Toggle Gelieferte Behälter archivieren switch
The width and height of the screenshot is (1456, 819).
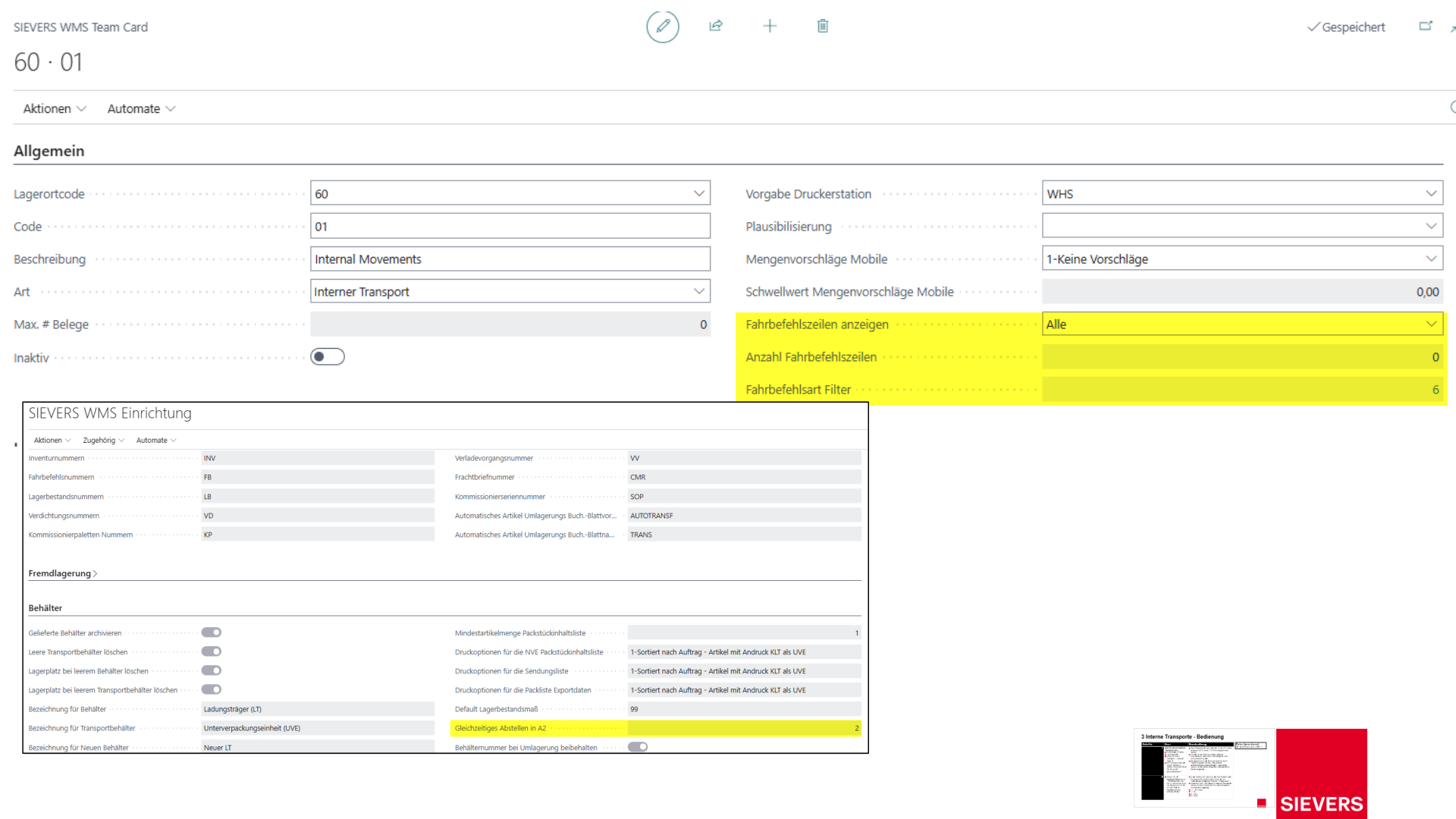pyautogui.click(x=212, y=632)
